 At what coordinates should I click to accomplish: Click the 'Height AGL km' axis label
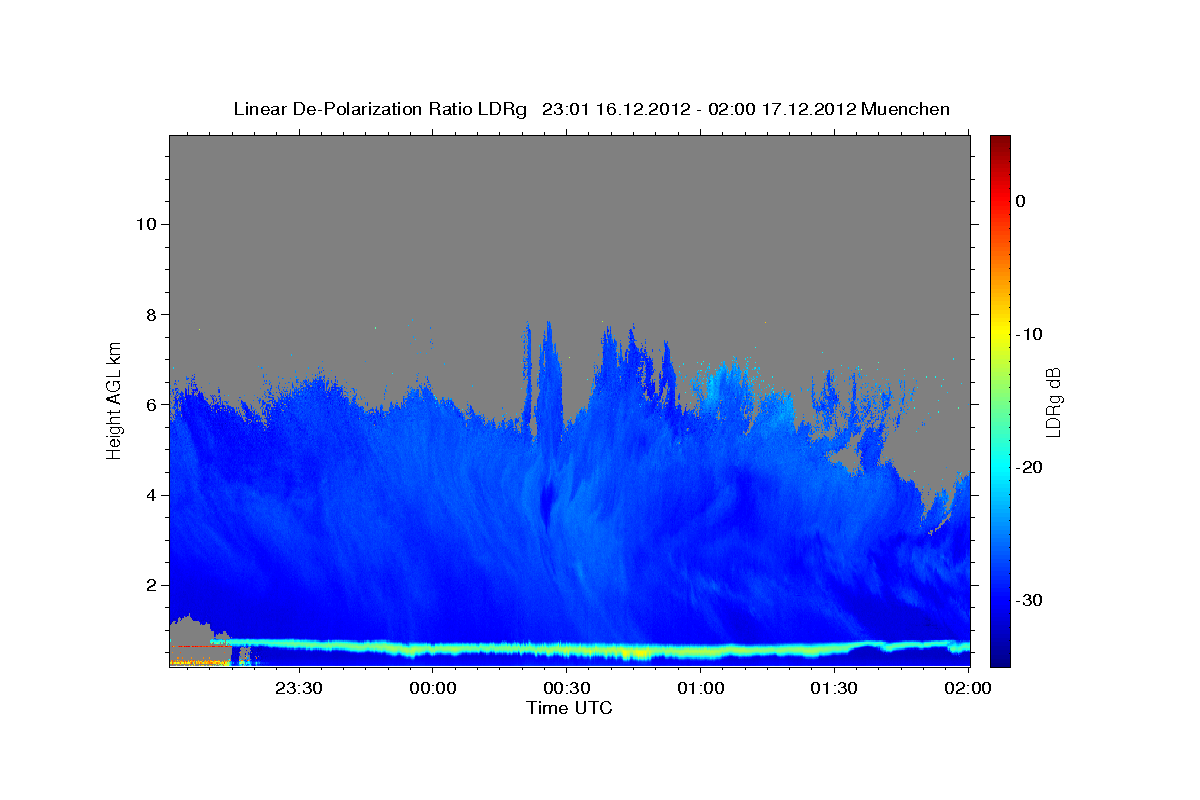[x=115, y=400]
